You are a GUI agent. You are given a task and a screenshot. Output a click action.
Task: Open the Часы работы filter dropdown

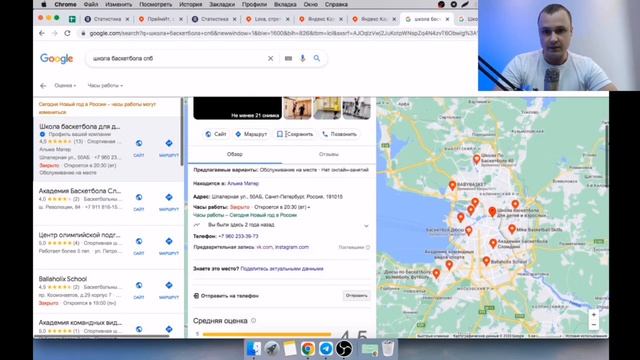tap(105, 86)
